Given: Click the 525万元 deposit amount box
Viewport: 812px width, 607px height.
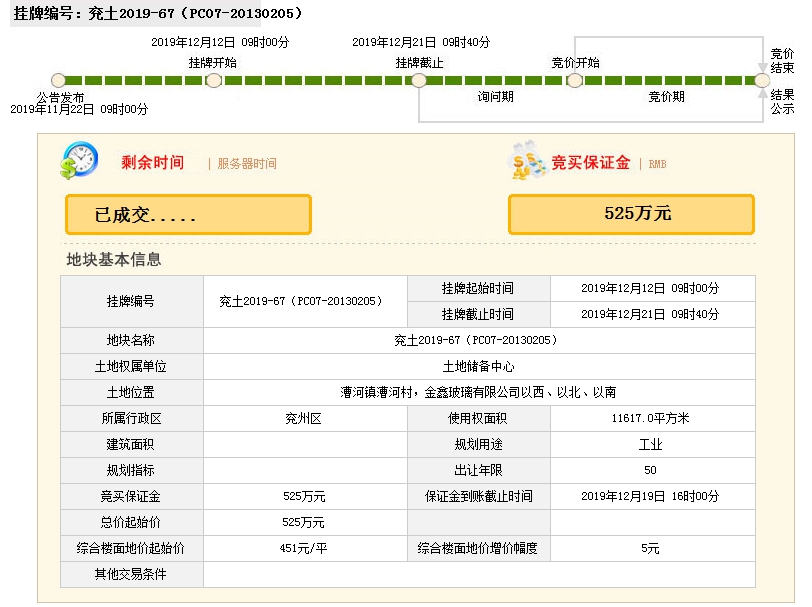Looking at the screenshot, I should (x=631, y=214).
